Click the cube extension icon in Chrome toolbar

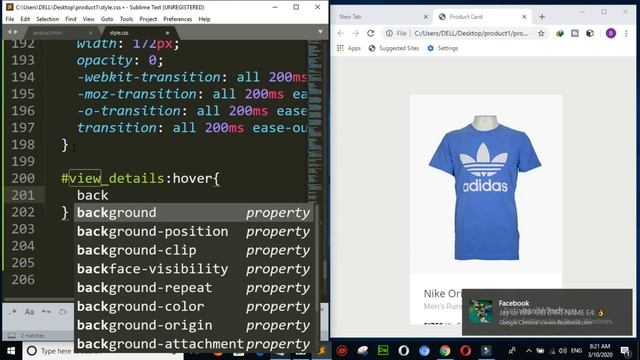click(590, 33)
